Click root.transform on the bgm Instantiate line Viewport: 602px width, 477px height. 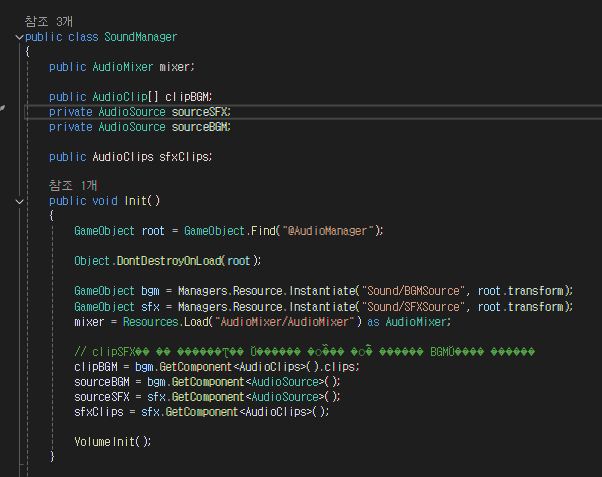click(x=521, y=291)
